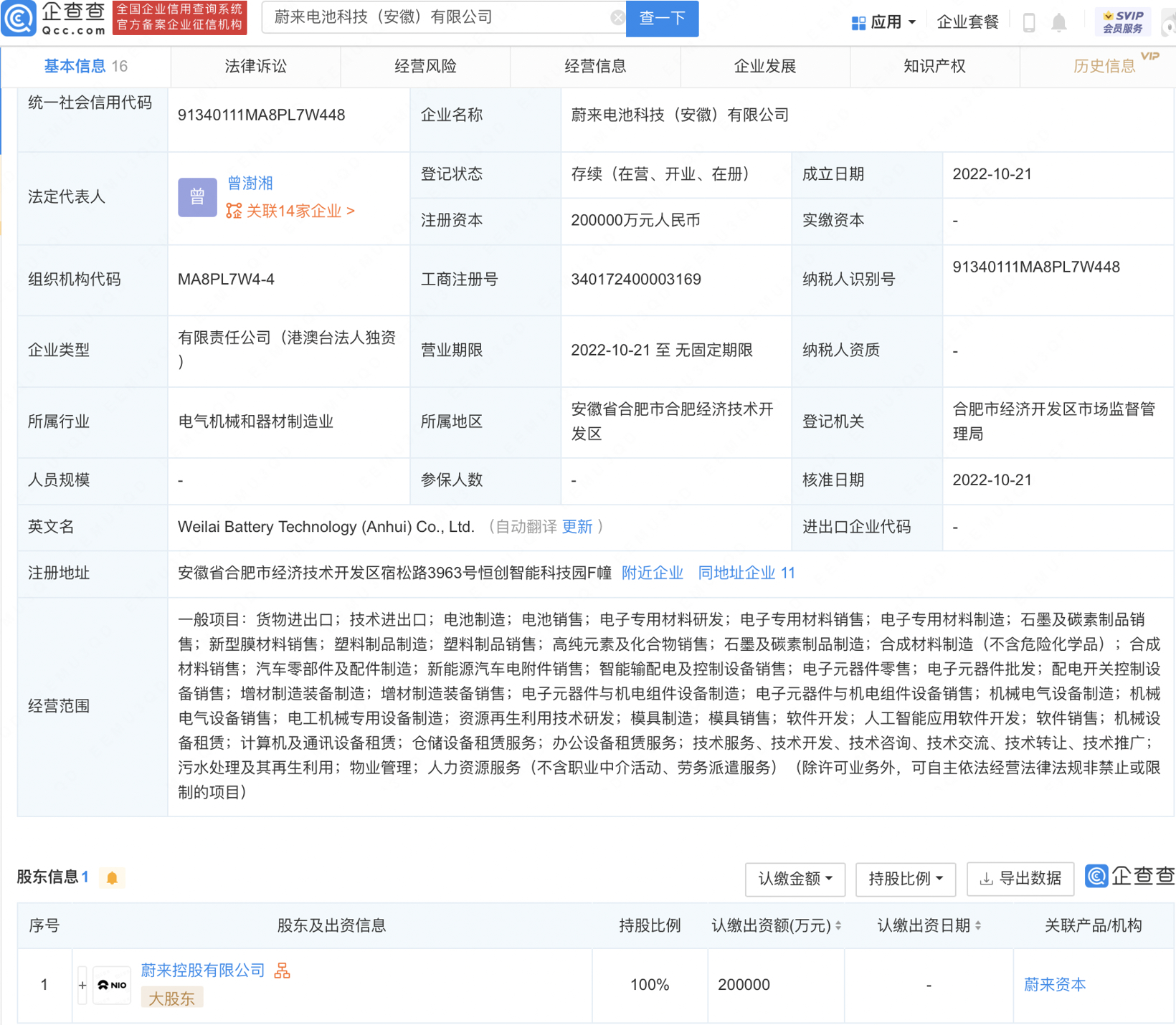Image resolution: width=1176 pixels, height=1025 pixels.
Task: Switch to the 知识产权 tab
Action: (934, 66)
